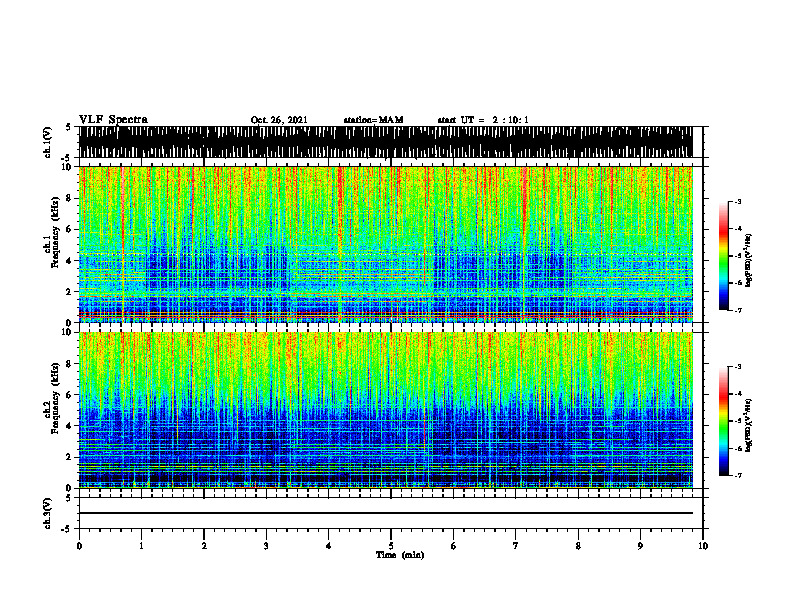Click time axis tick label "1"
The height and width of the screenshot is (612, 792).
(x=141, y=546)
